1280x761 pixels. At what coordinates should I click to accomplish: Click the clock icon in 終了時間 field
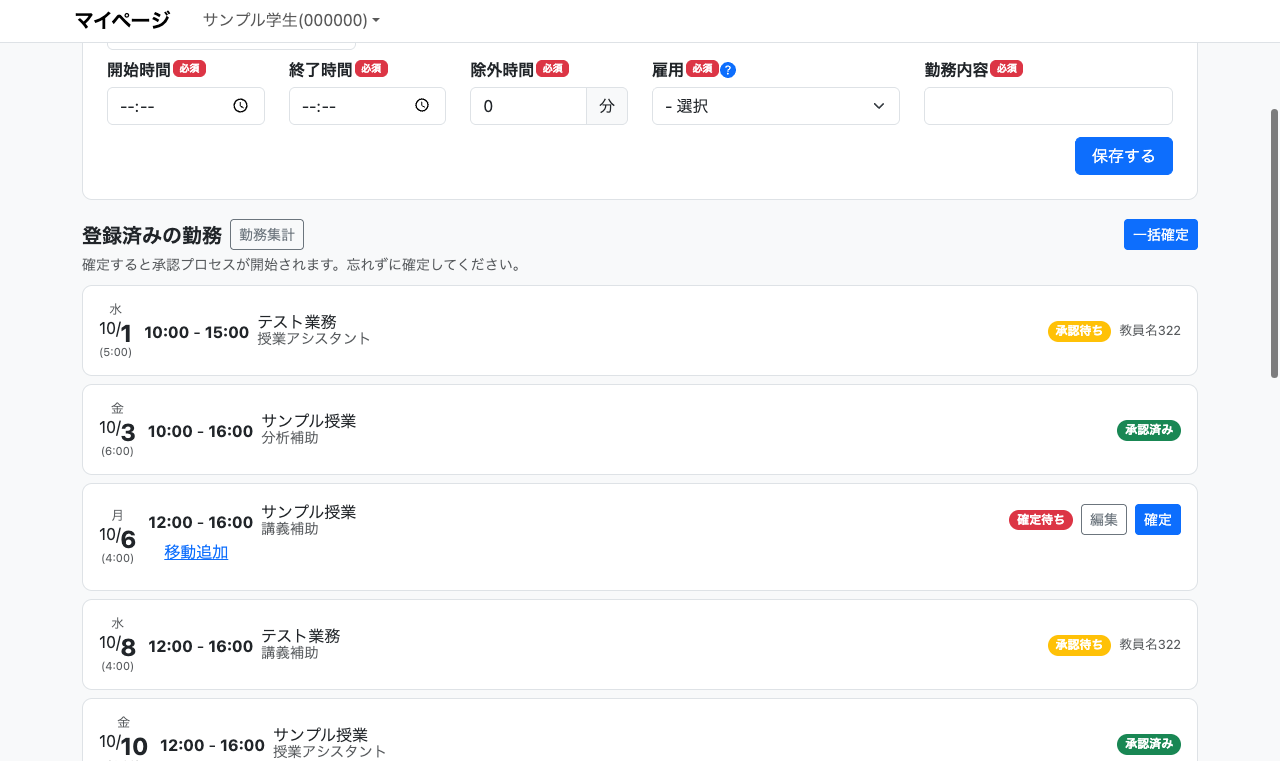[x=422, y=106]
